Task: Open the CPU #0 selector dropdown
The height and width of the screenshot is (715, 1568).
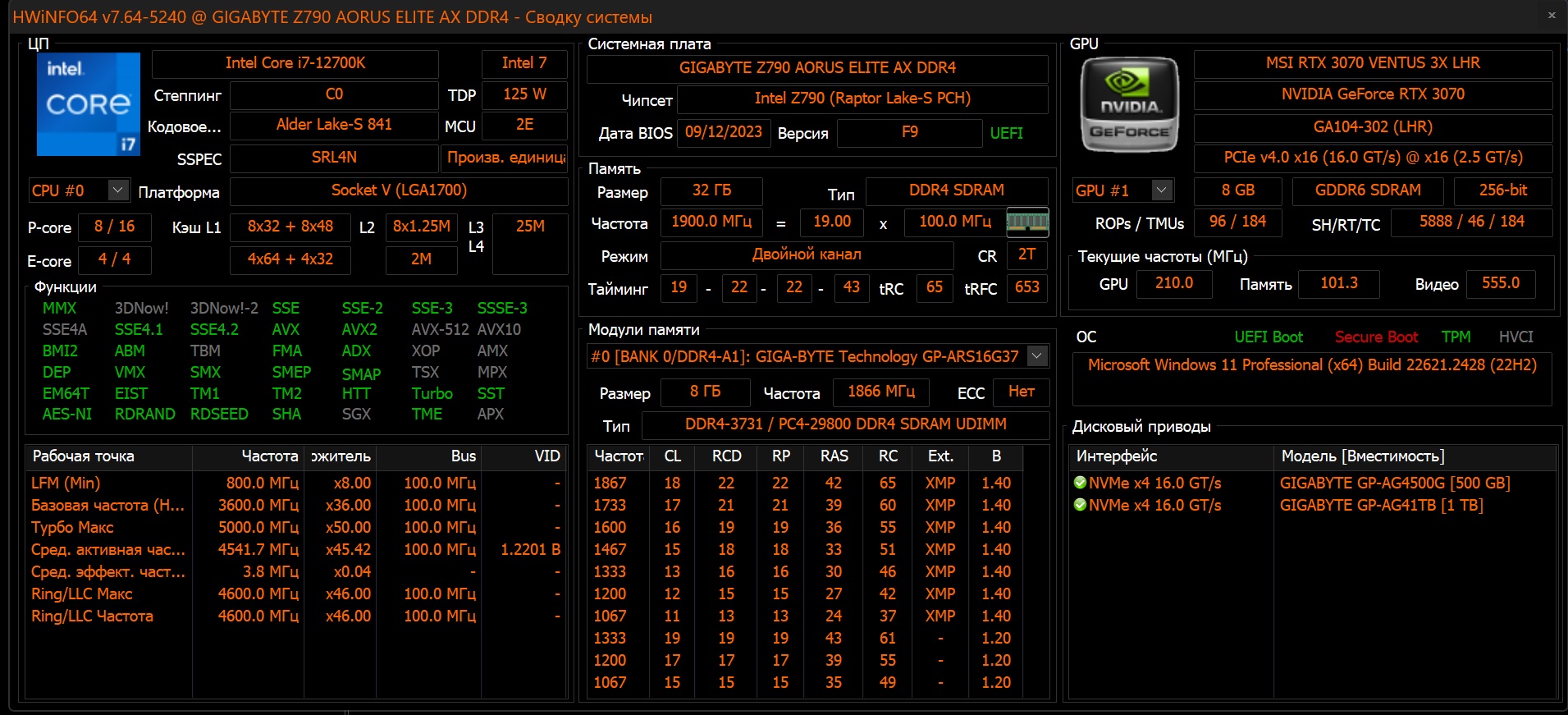Action: (118, 190)
